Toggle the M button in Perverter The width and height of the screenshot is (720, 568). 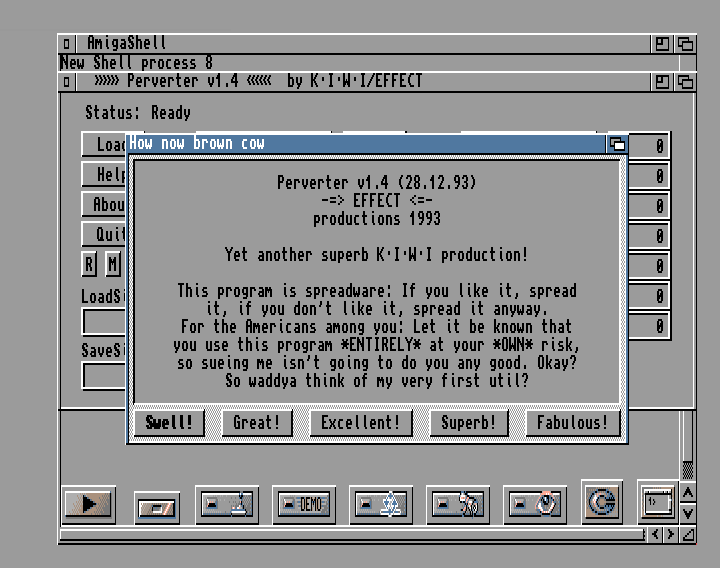point(113,264)
